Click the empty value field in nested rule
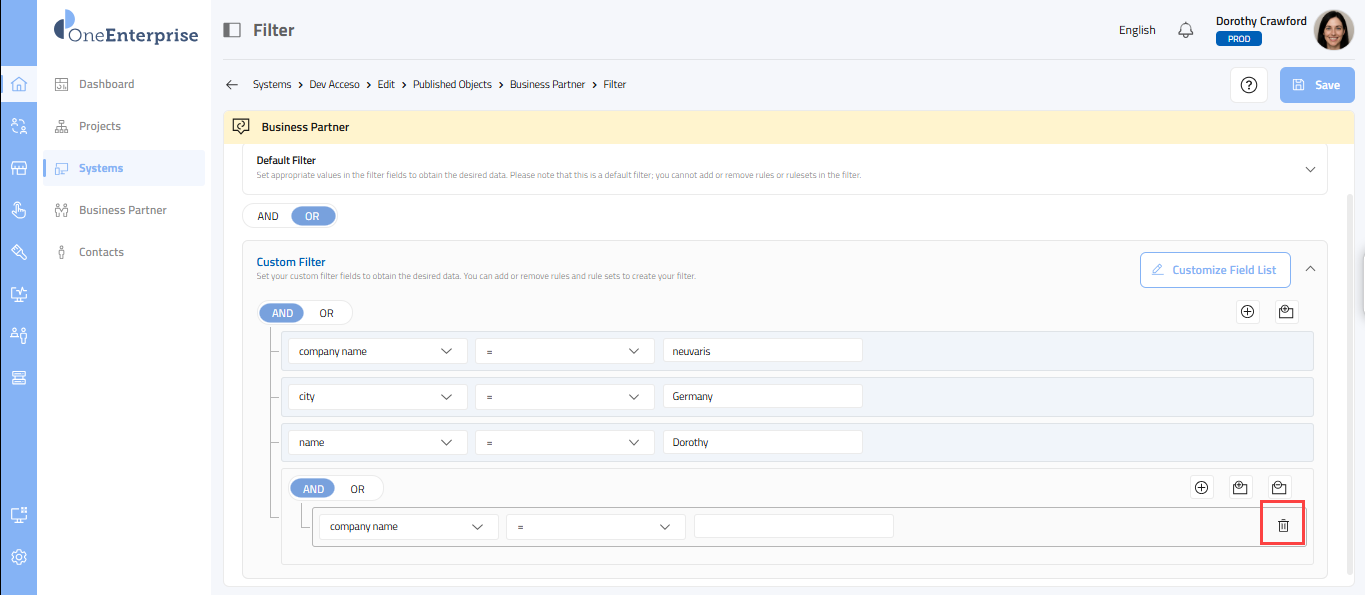The image size is (1365, 595). (793, 526)
